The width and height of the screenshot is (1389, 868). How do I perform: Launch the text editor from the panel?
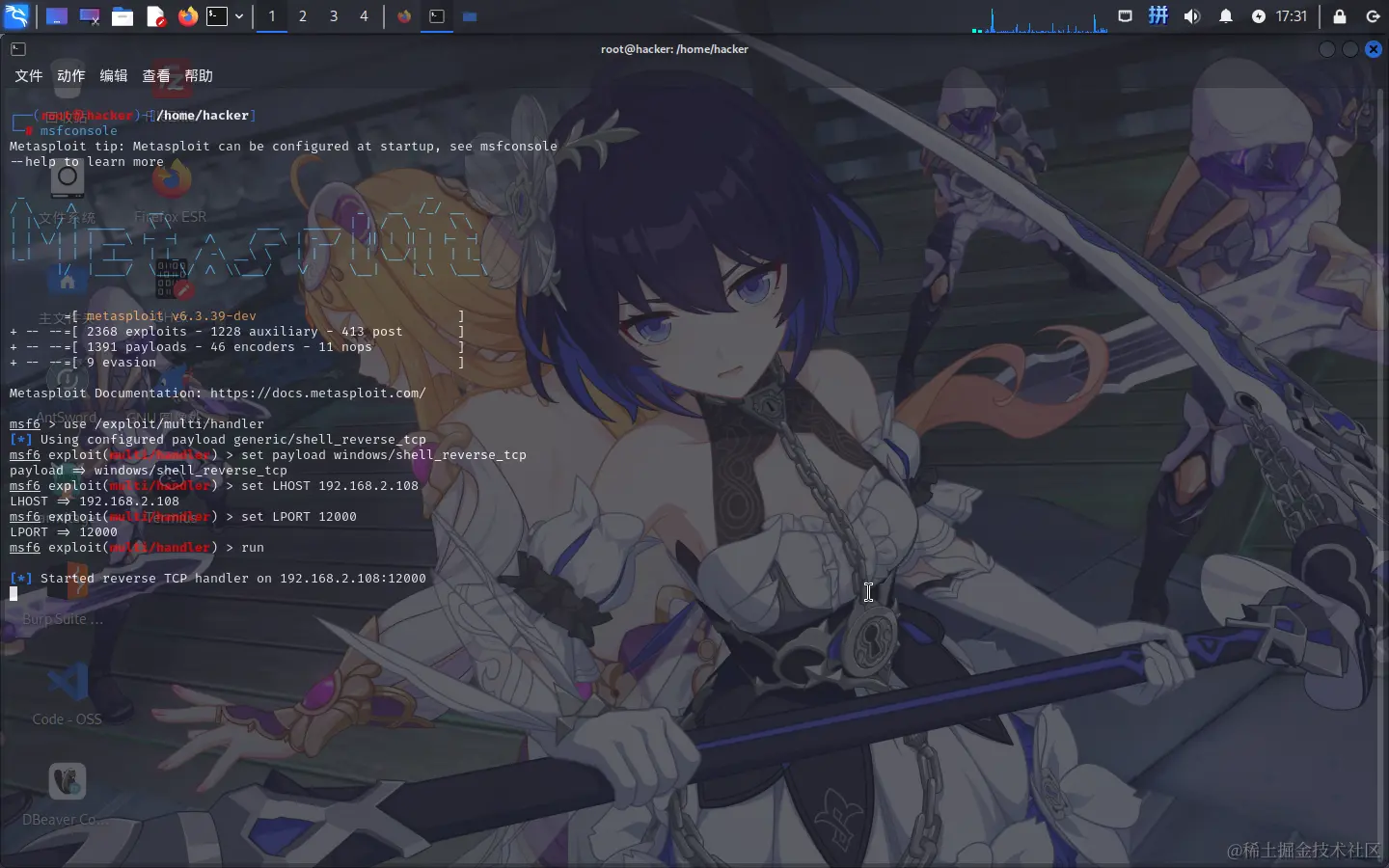(x=155, y=16)
